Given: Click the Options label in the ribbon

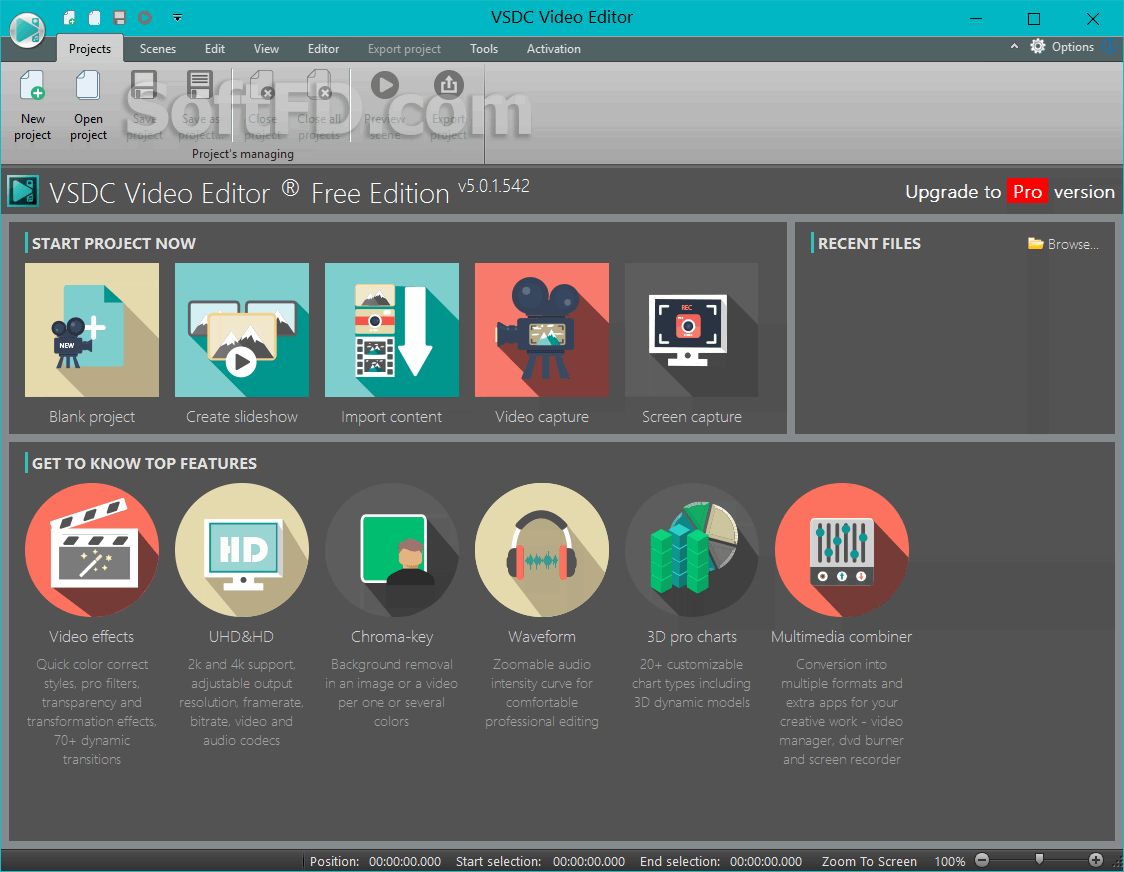Looking at the screenshot, I should pos(1072,47).
